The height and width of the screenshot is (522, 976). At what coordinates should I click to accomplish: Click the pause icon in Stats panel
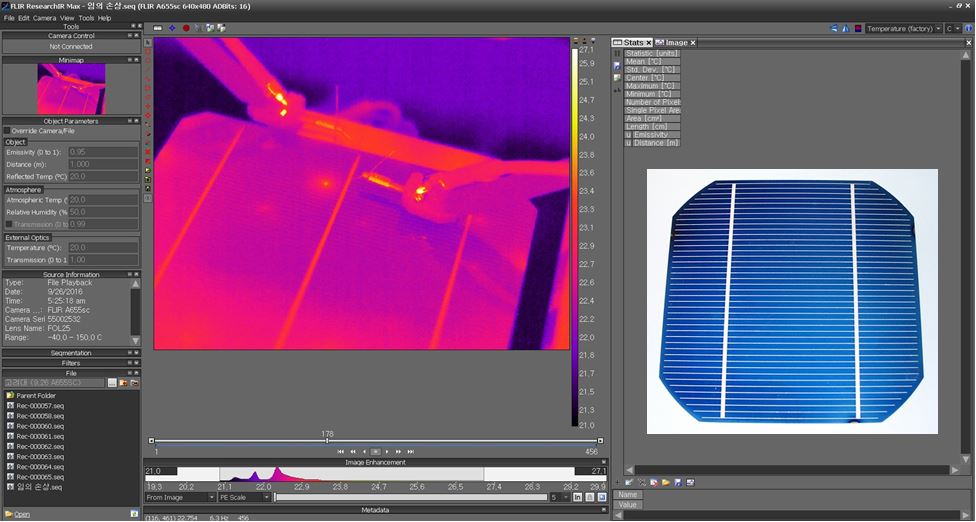(x=616, y=54)
